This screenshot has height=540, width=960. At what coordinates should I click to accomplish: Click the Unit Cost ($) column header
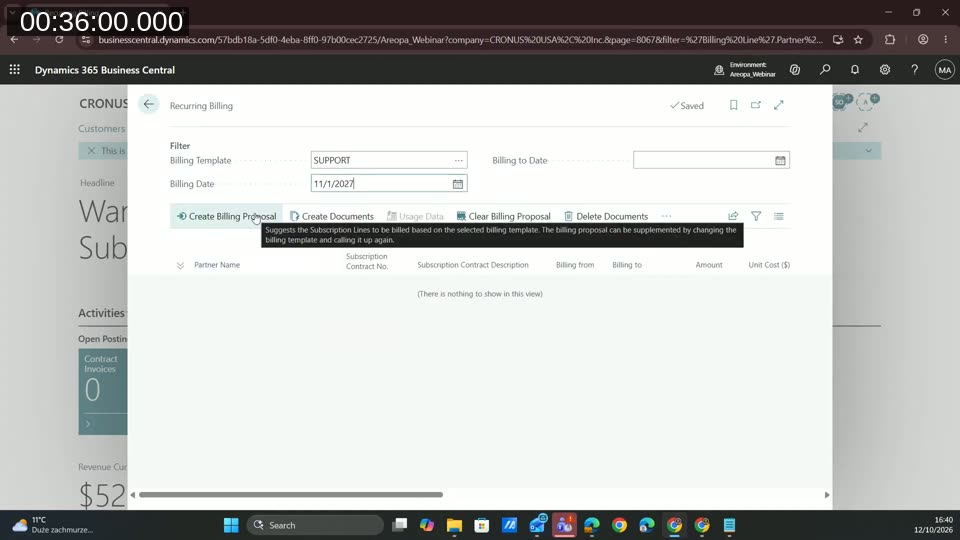[769, 265]
